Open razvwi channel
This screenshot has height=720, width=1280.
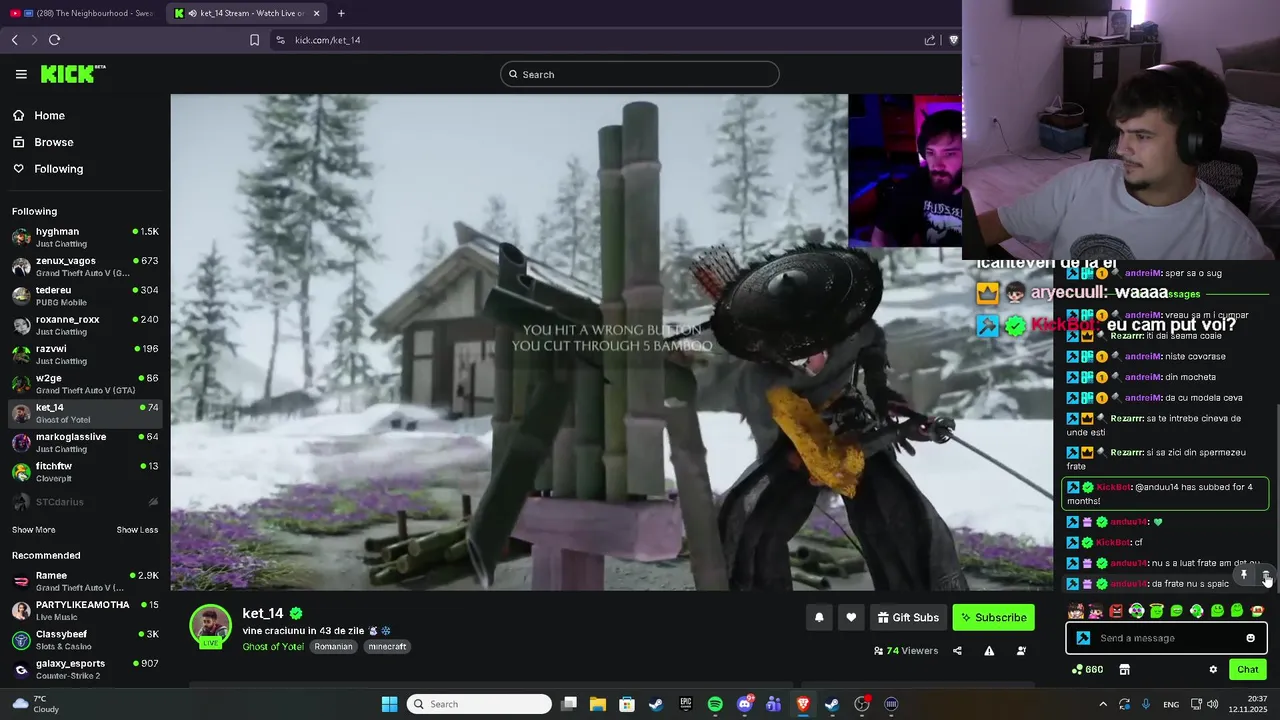tap(85, 355)
